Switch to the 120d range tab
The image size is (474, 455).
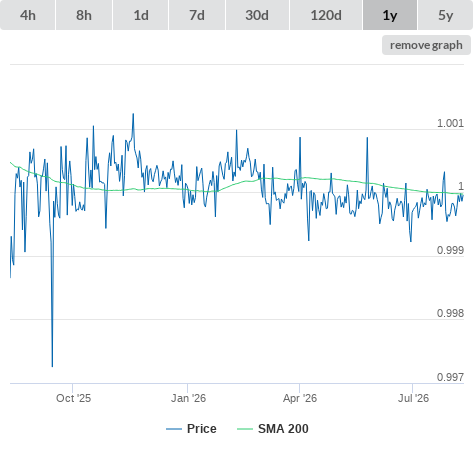pyautogui.click(x=326, y=15)
